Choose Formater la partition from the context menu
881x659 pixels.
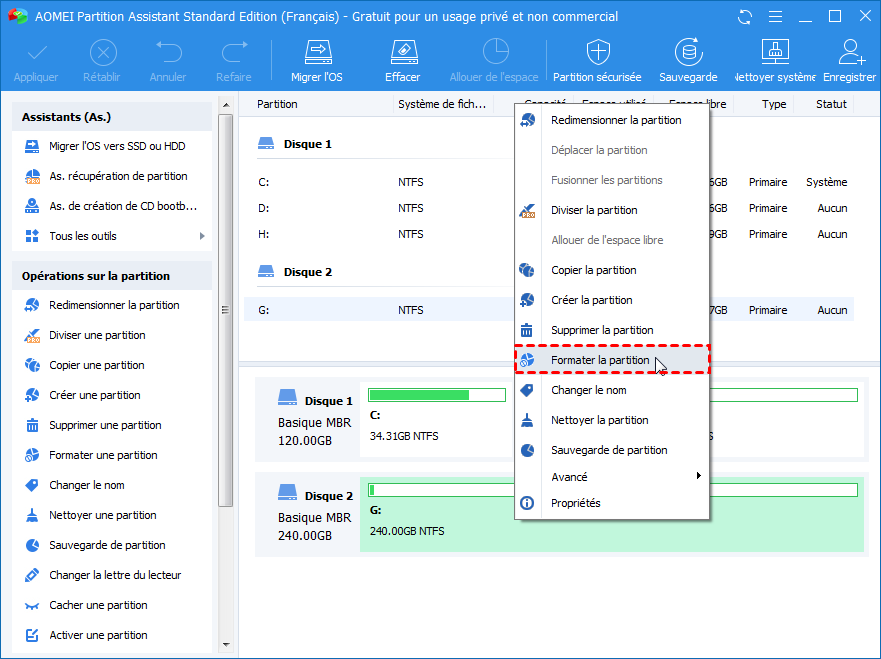pyautogui.click(x=612, y=360)
